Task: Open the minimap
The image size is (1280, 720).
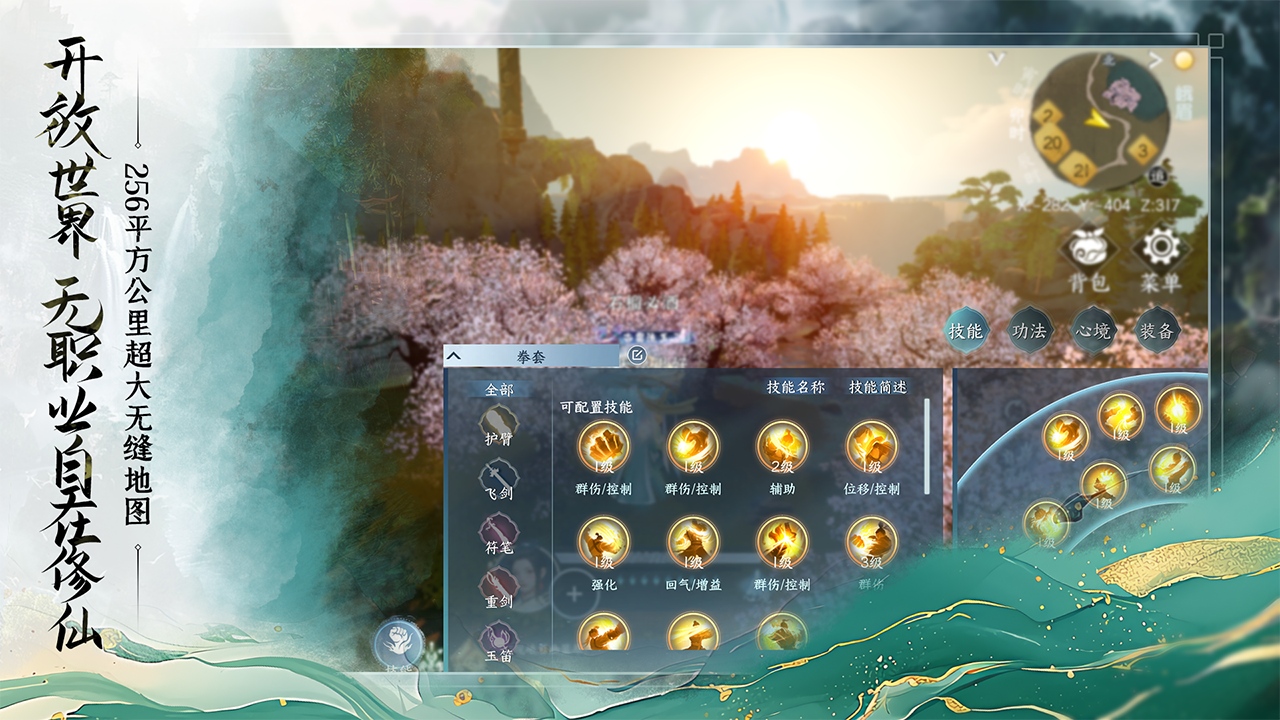Action: 1099,121
